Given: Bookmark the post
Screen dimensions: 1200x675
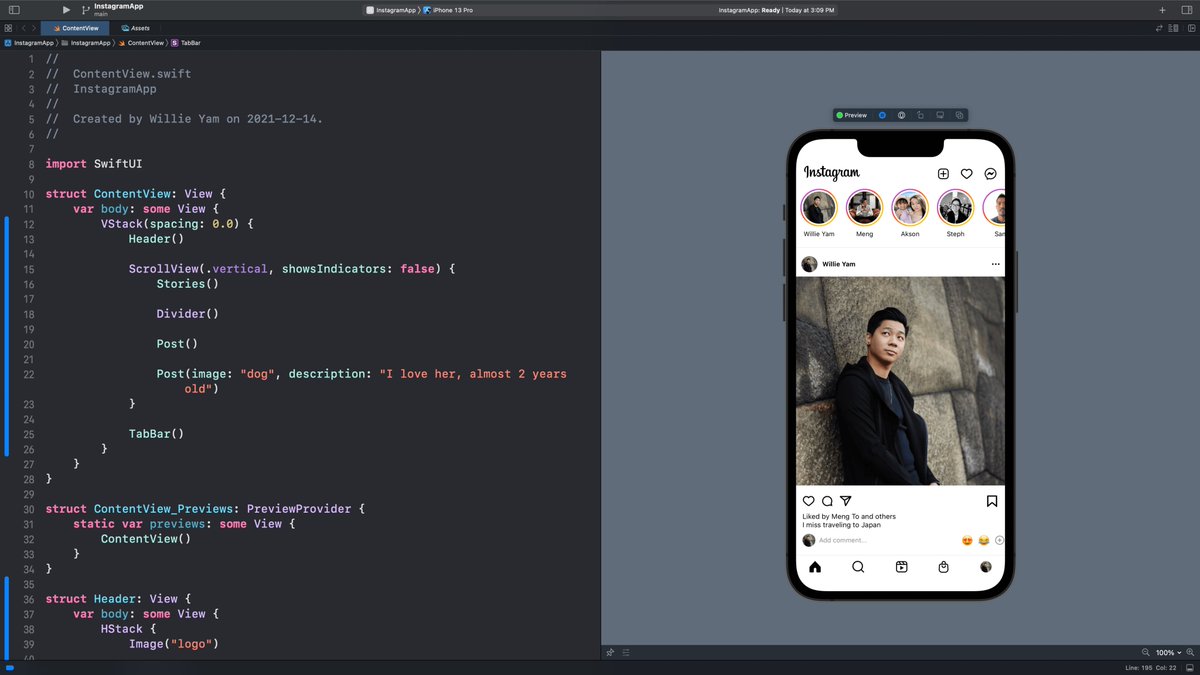Looking at the screenshot, I should point(992,501).
